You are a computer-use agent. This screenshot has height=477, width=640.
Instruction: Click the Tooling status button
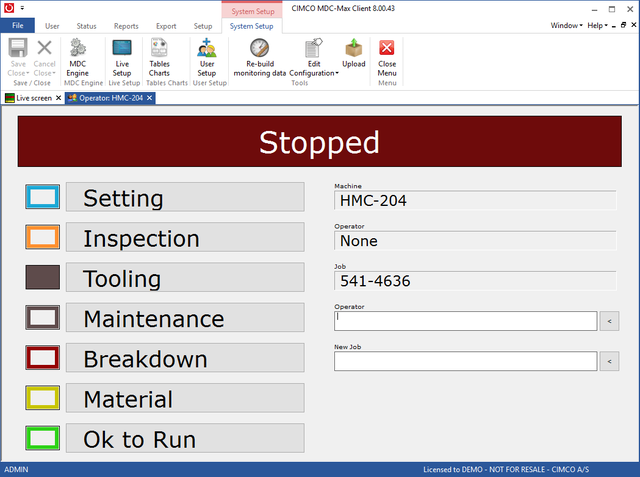pyautogui.click(x=185, y=277)
